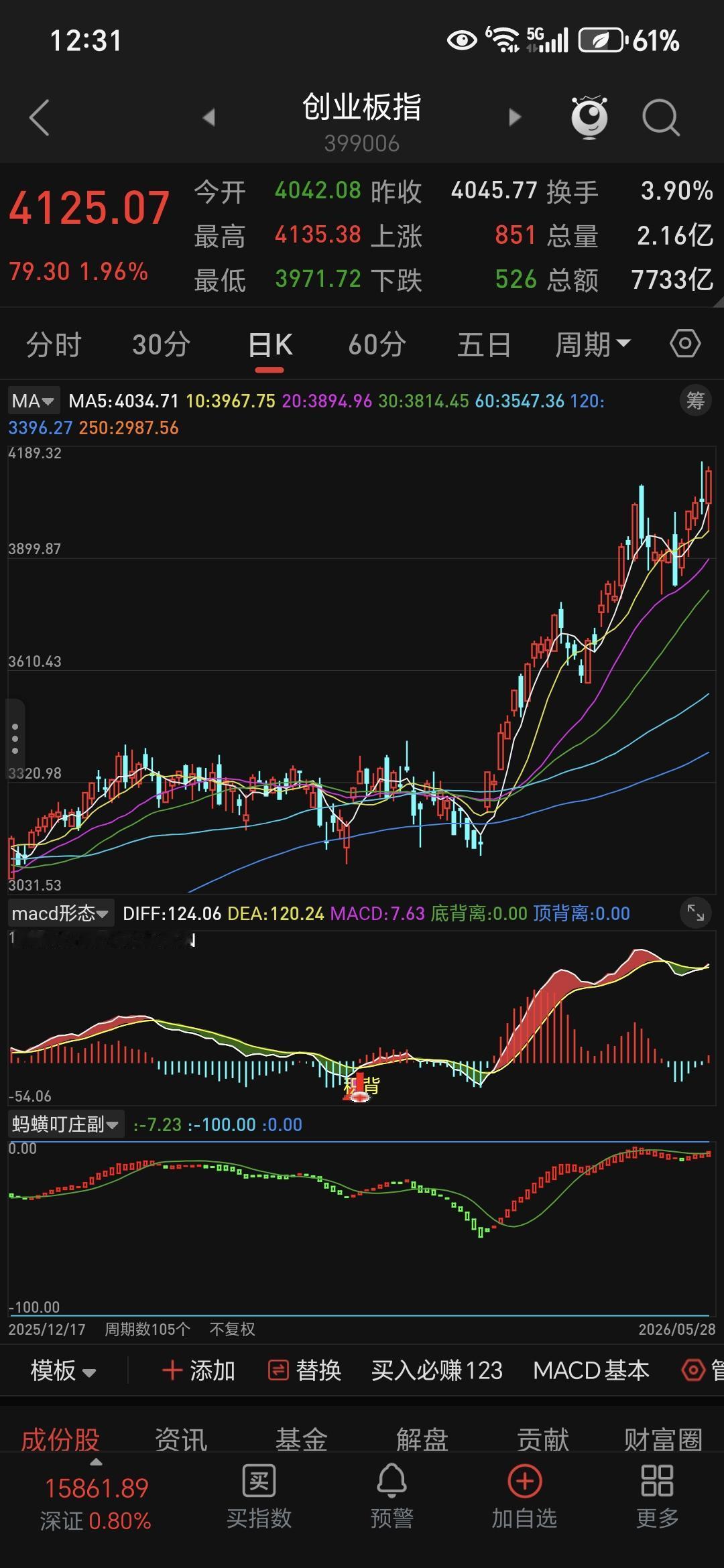
Task: Open the 成份股 tab
Action: [60, 1439]
